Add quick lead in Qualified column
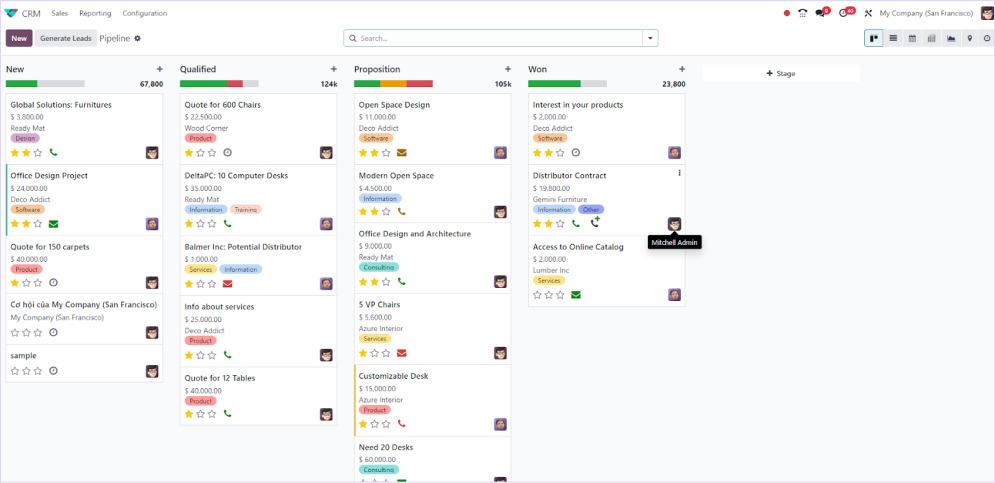Viewport: 995px width, 483px height. pyautogui.click(x=334, y=69)
